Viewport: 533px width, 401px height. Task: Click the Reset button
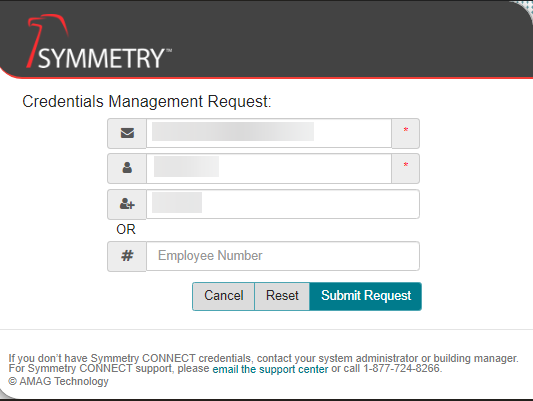coord(282,296)
